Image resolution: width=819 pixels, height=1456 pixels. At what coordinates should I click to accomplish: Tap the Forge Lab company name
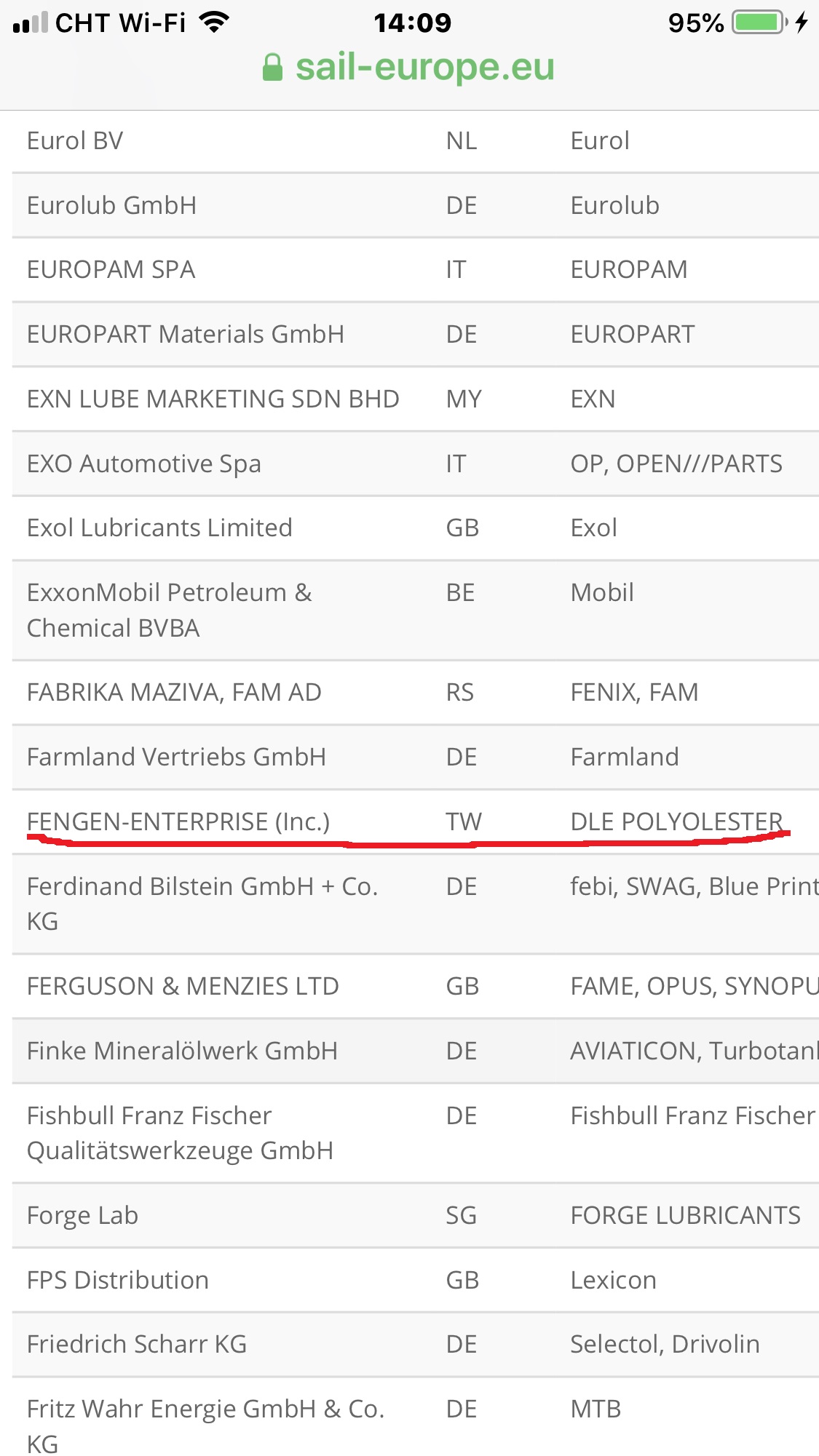83,1217
